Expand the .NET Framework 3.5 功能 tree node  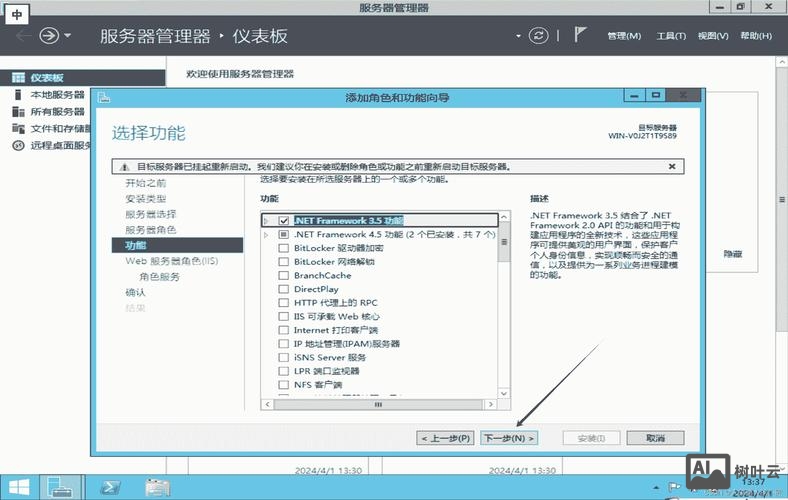click(266, 221)
